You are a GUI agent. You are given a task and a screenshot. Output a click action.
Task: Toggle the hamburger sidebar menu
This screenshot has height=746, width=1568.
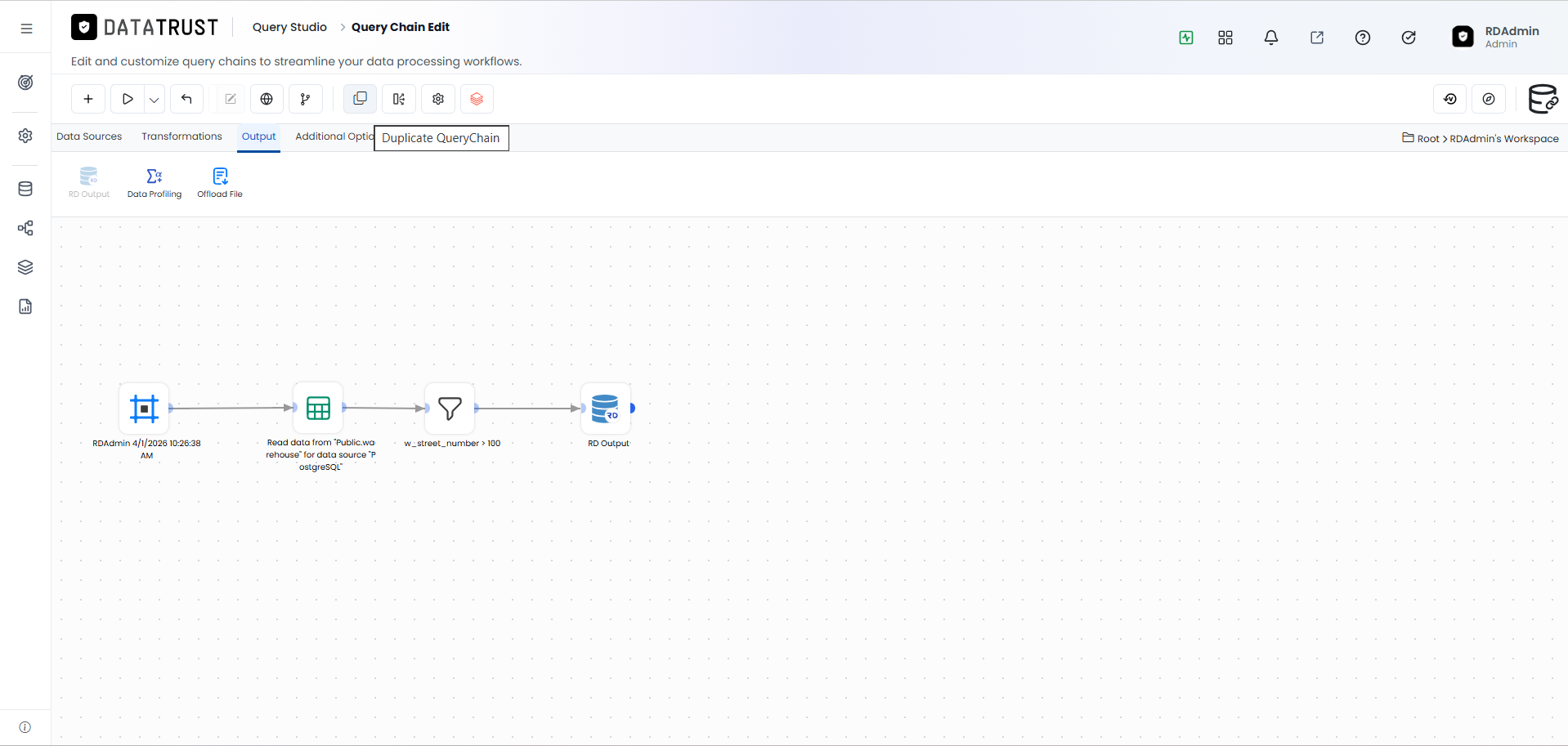click(26, 29)
